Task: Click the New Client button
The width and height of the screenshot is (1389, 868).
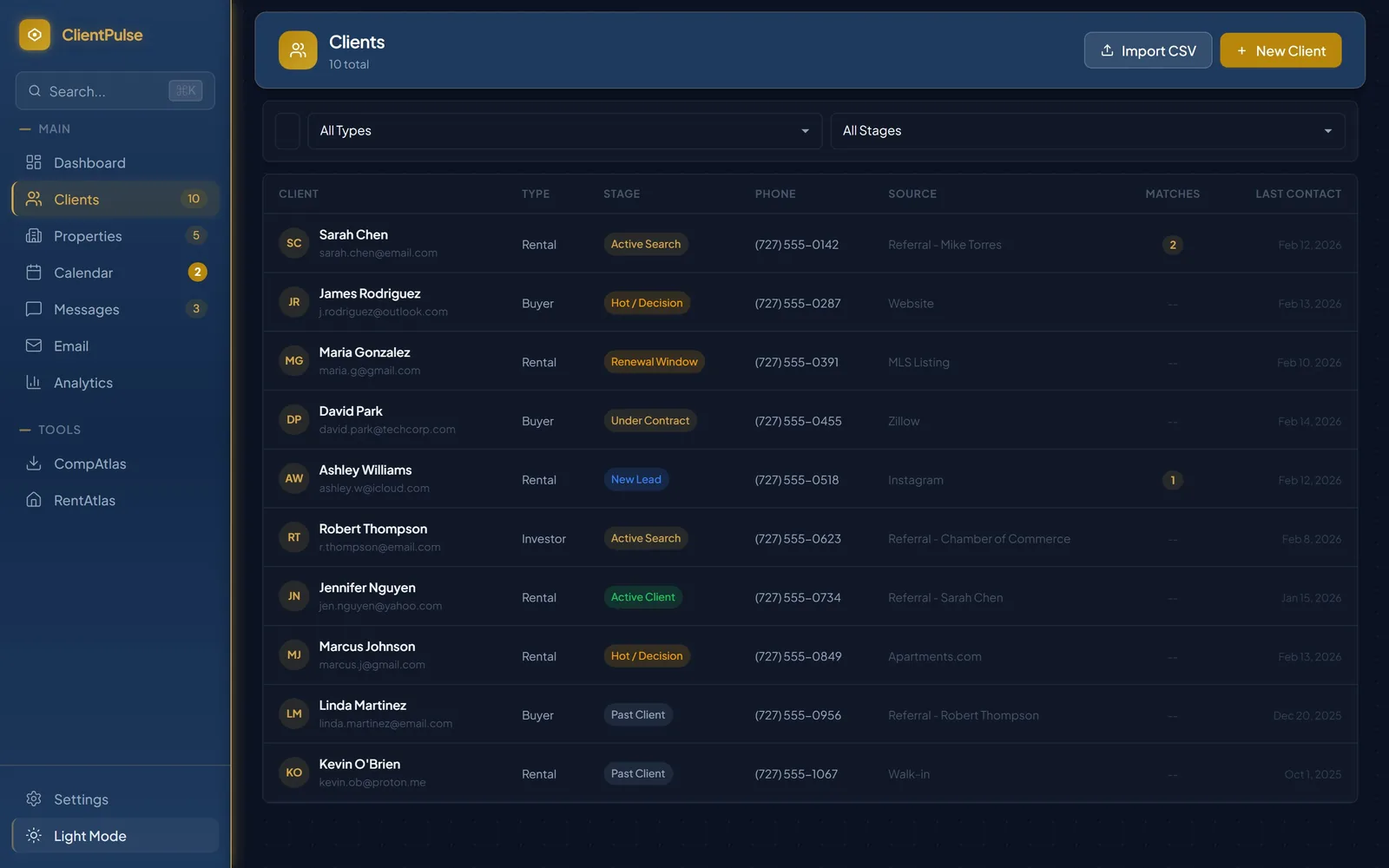Action: (1280, 50)
